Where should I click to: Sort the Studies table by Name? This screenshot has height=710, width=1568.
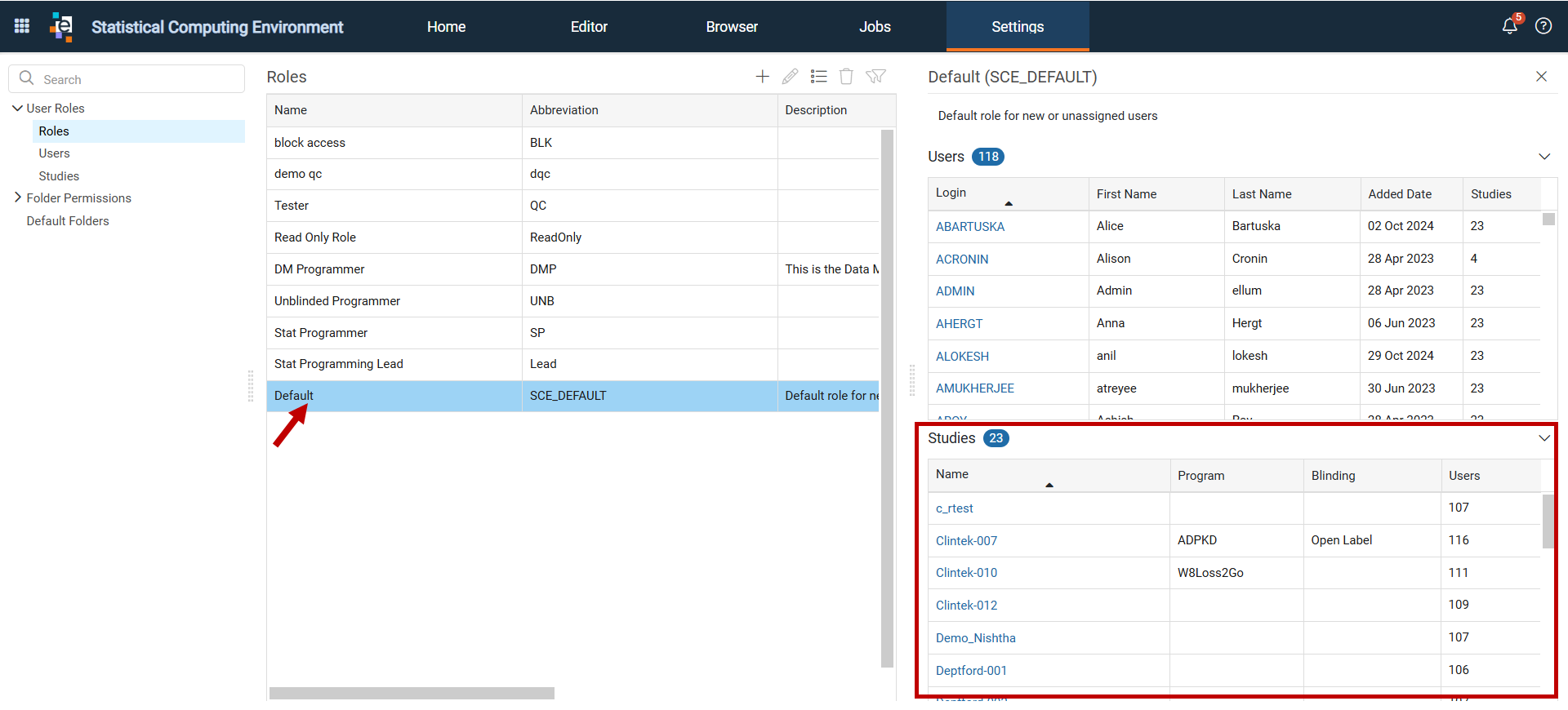1049,475
